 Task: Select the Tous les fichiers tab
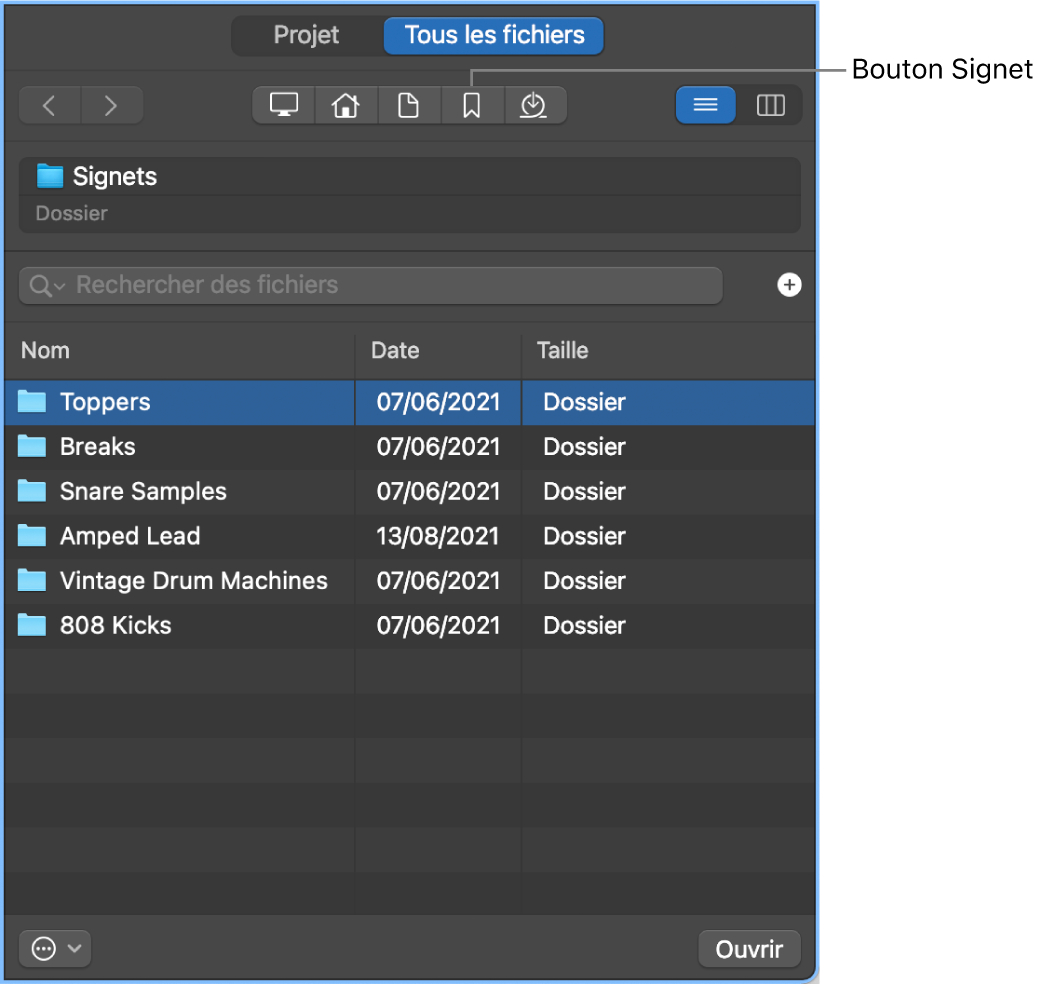(x=494, y=35)
